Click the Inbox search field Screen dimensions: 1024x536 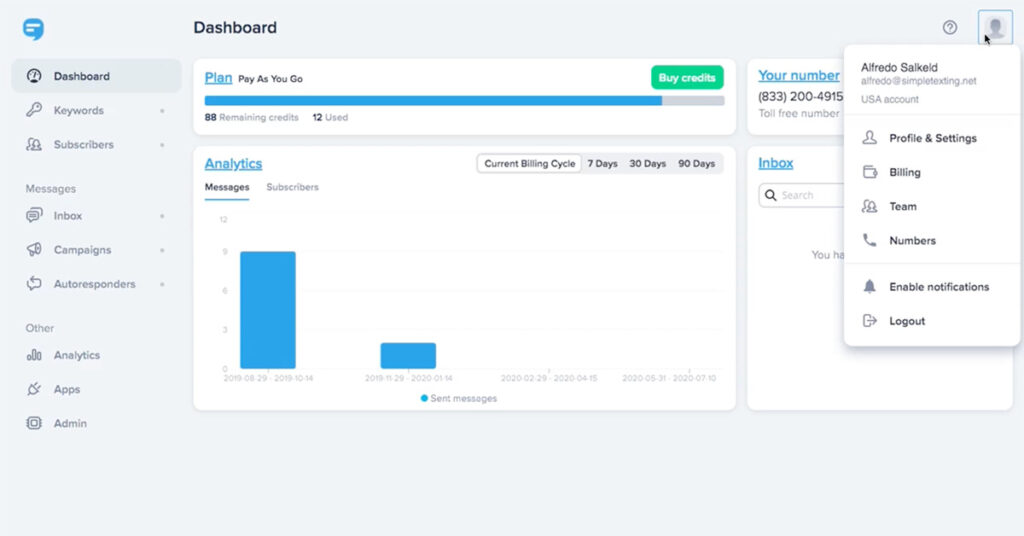805,195
